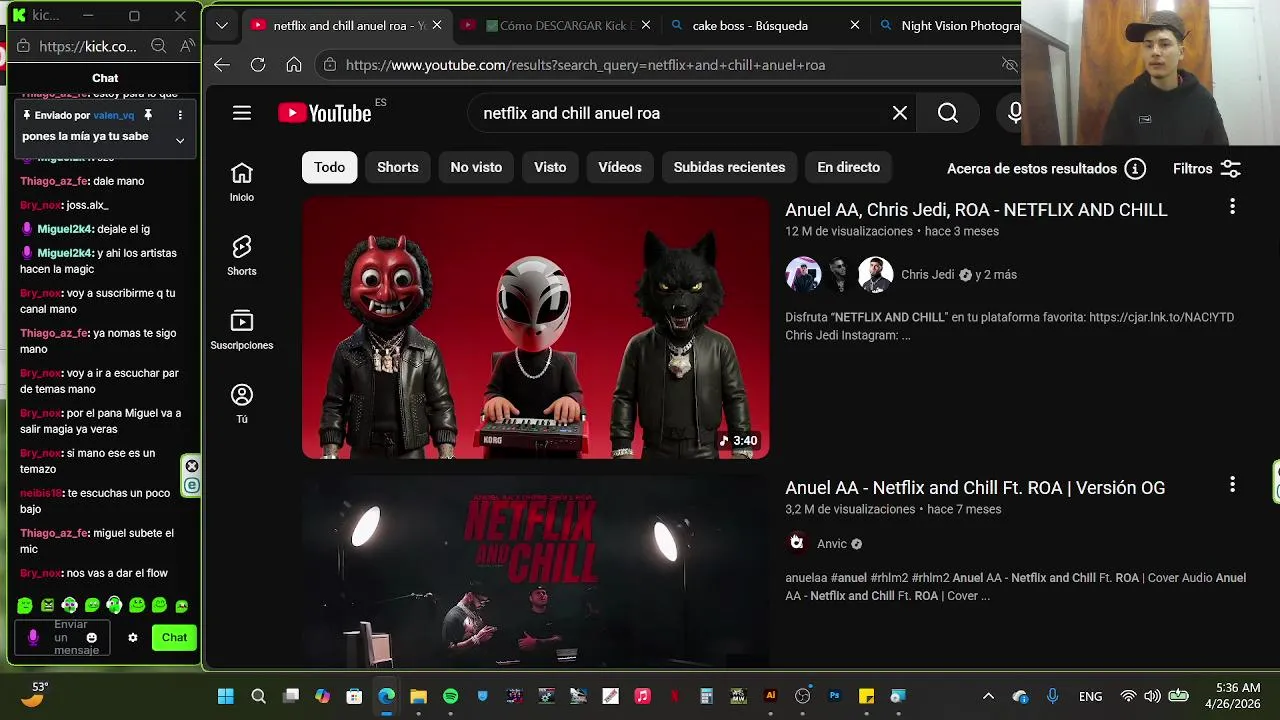This screenshot has width=1280, height=720.
Task: Open info icon beside Acerca de estos resultados
Action: [x=1135, y=169]
